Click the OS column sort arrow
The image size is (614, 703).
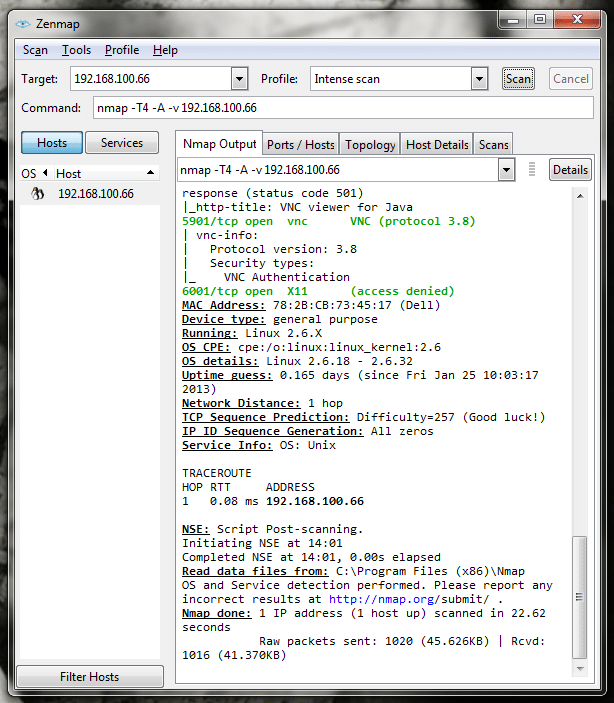45,173
